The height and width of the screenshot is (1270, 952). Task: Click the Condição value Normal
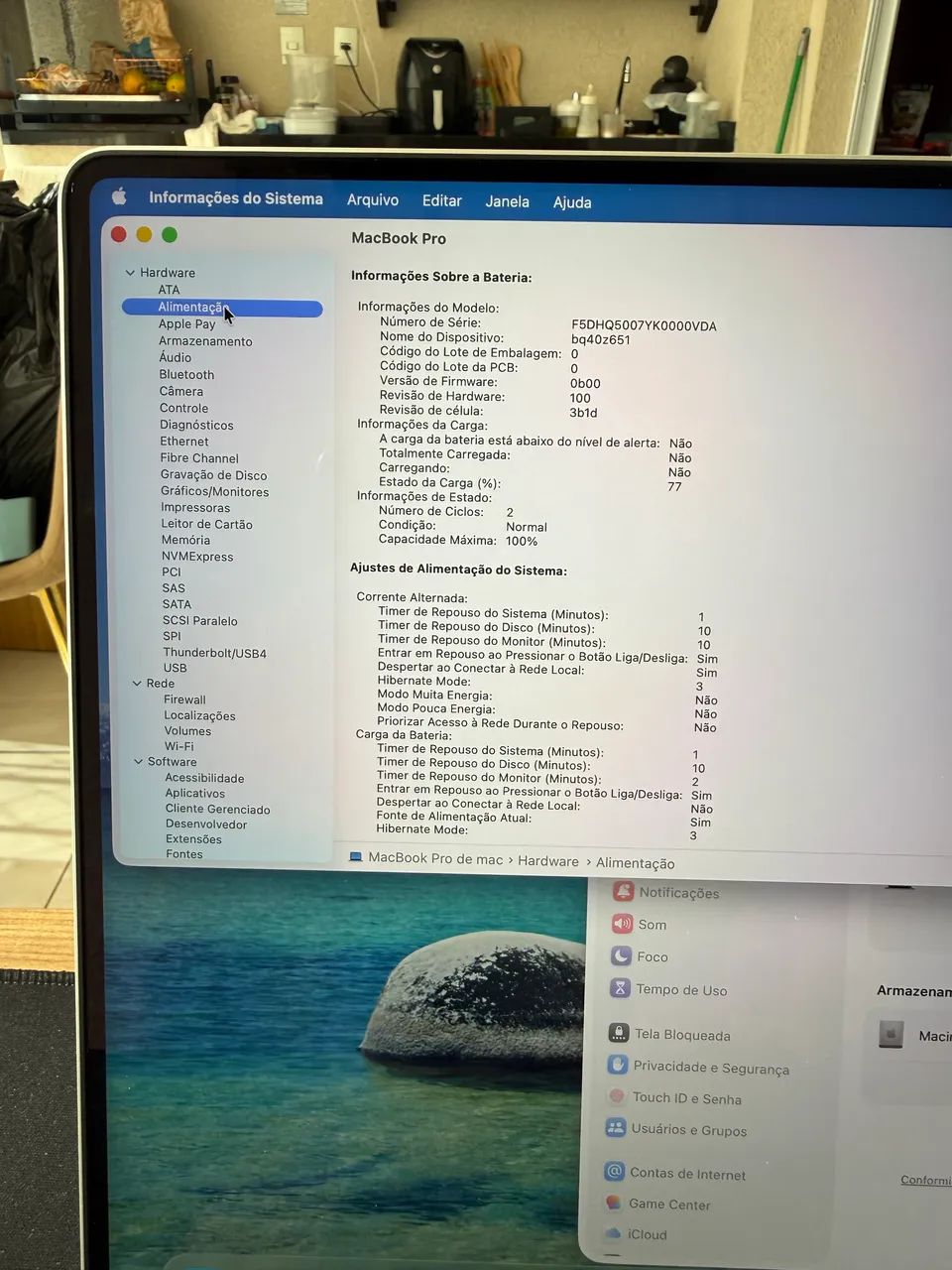point(527,527)
